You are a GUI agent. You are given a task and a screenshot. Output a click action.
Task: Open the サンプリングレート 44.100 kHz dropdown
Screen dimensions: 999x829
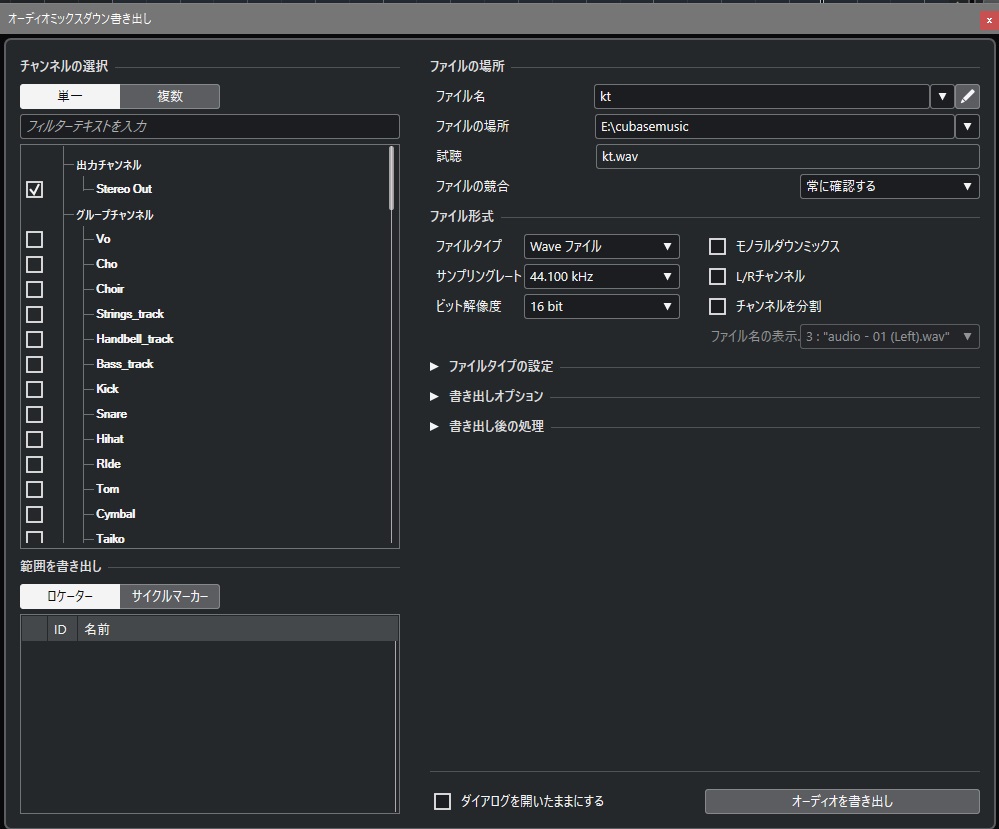(x=601, y=276)
